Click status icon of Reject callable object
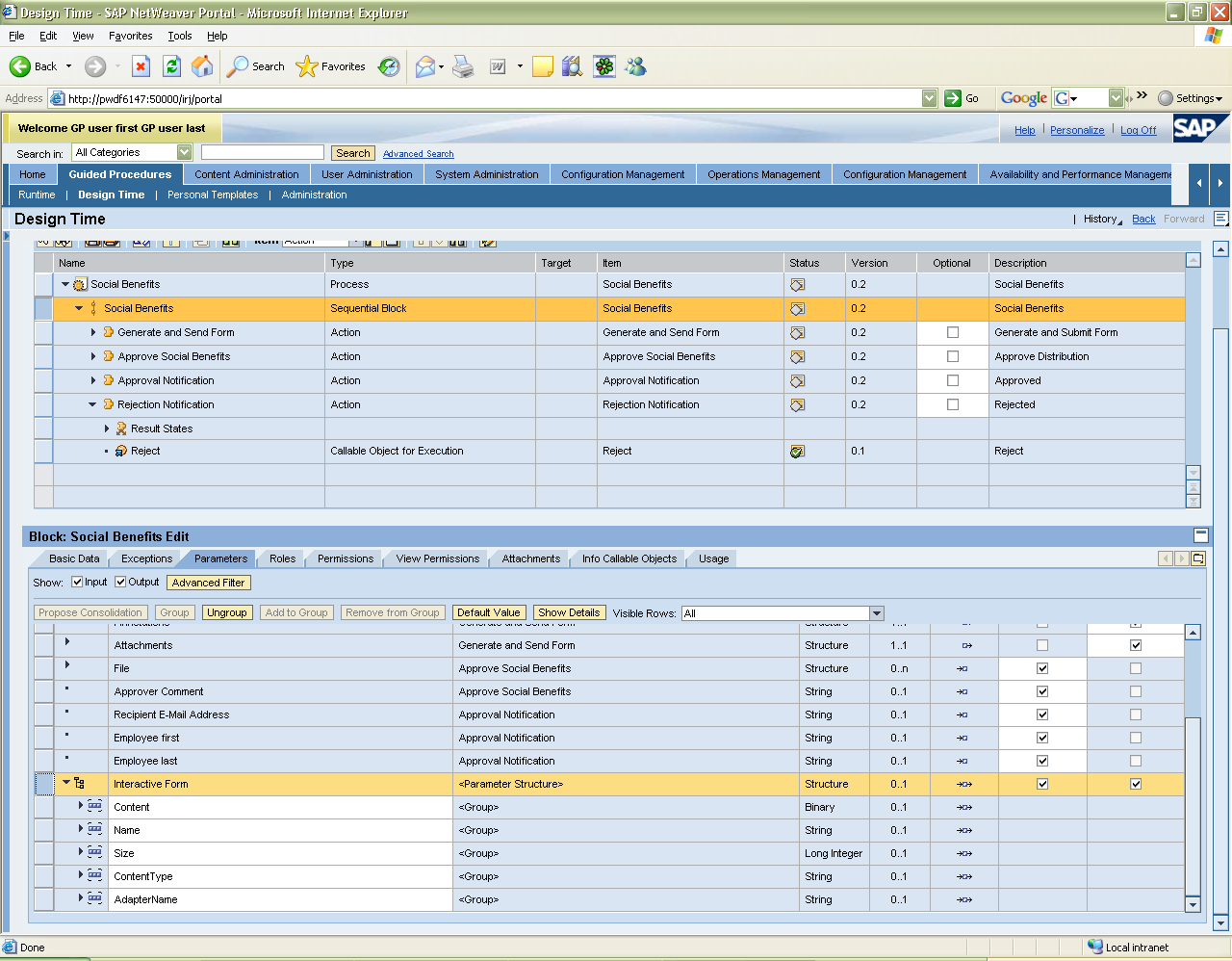 point(797,452)
